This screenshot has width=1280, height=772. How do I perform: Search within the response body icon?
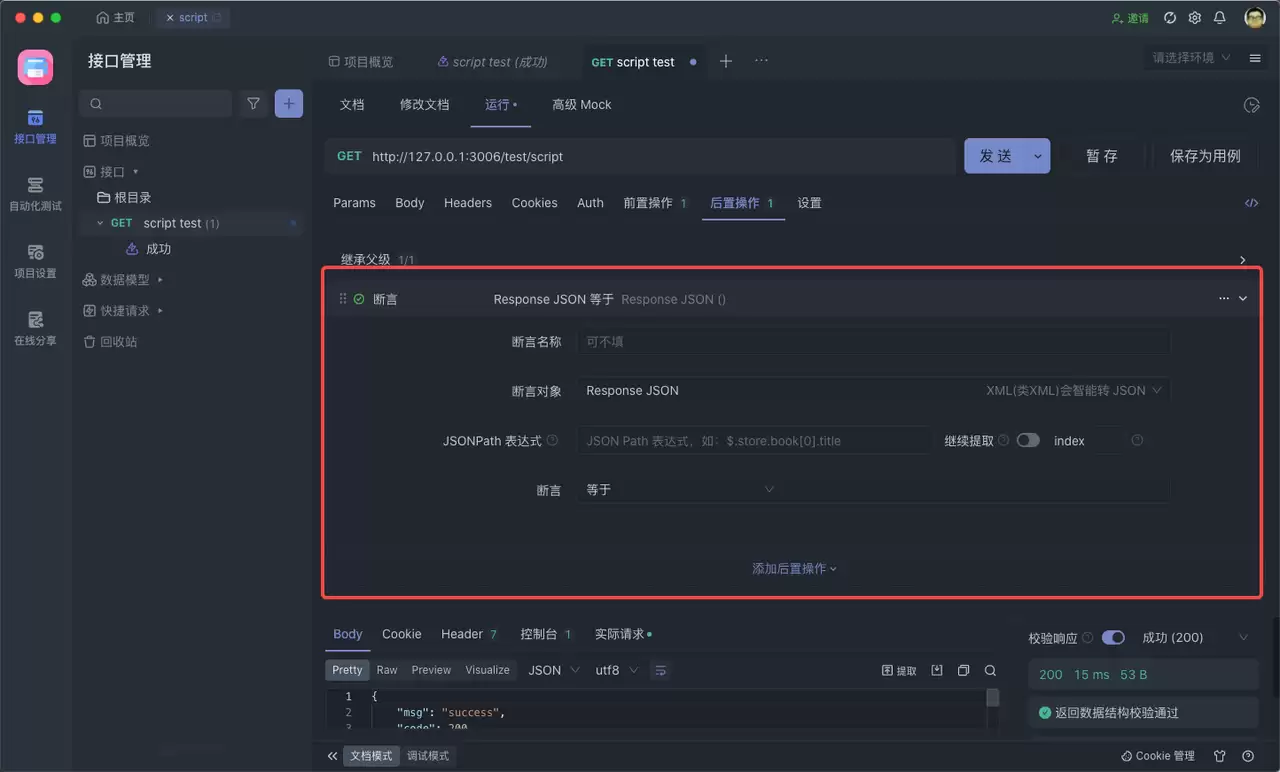990,670
